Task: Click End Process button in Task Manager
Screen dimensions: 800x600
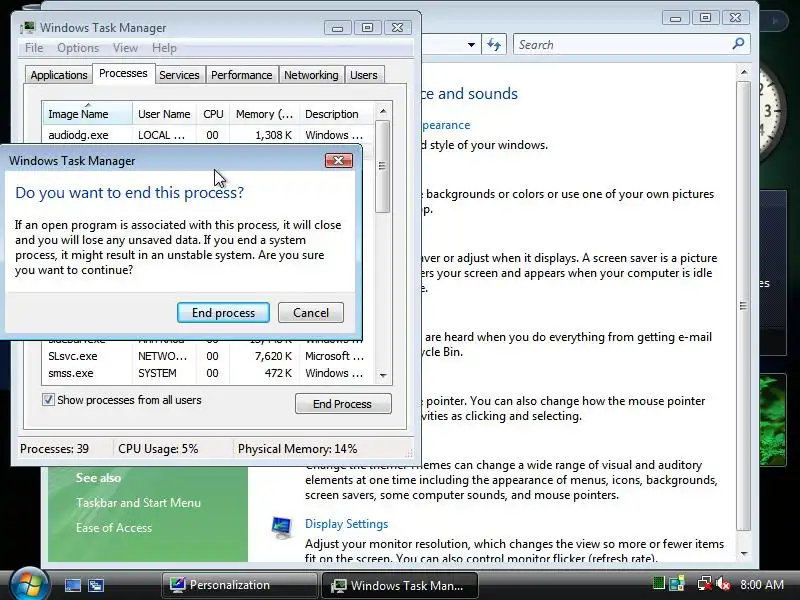Action: point(343,404)
